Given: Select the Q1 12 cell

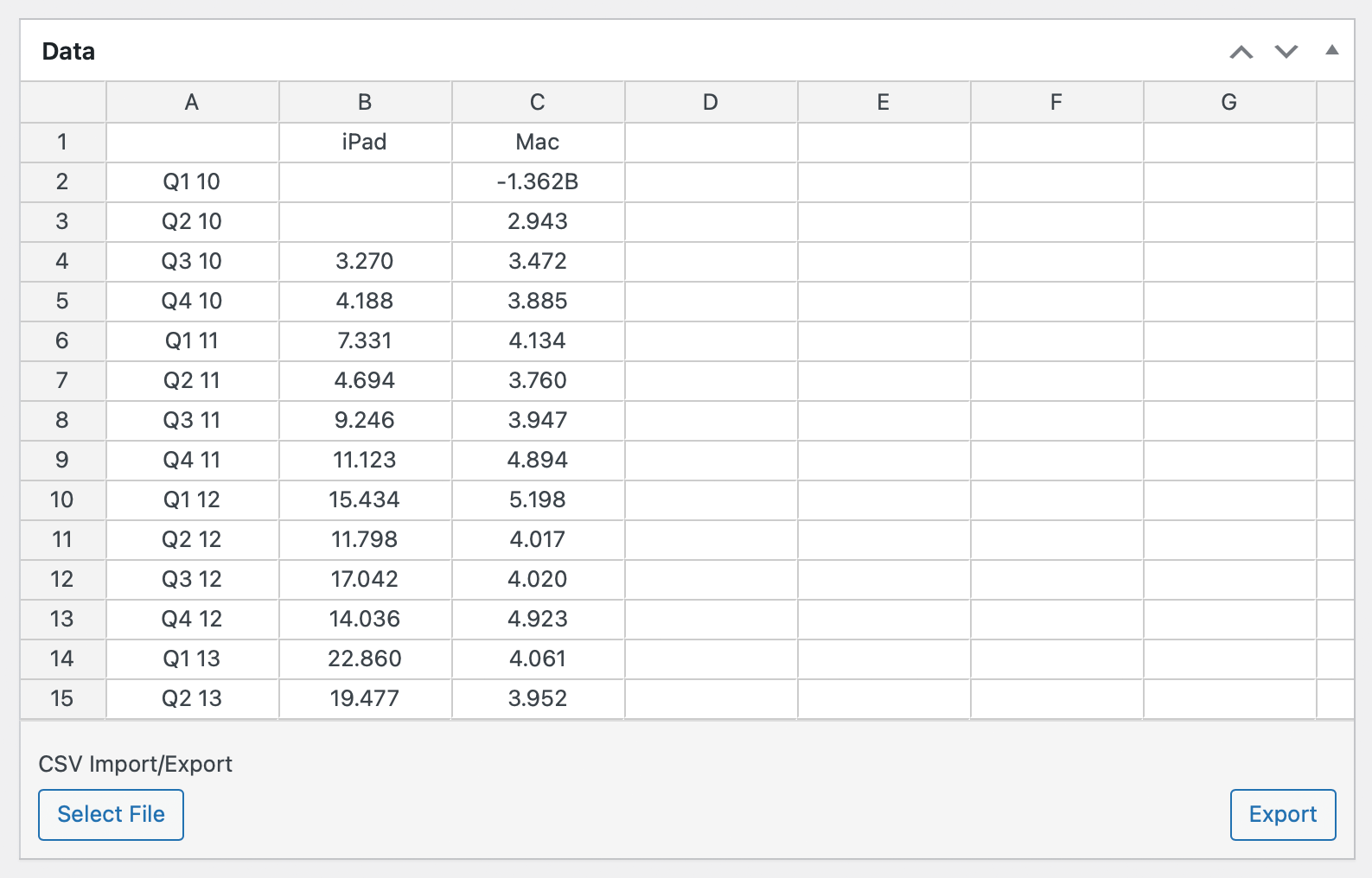Looking at the screenshot, I should pos(192,499).
